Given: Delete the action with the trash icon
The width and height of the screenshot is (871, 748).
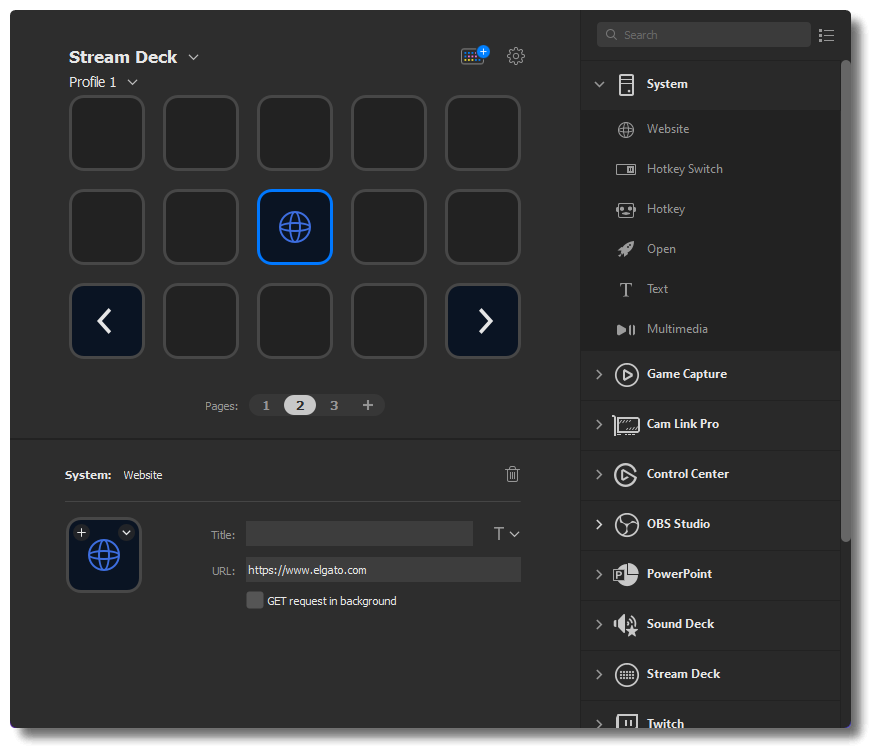Looking at the screenshot, I should tap(512, 474).
